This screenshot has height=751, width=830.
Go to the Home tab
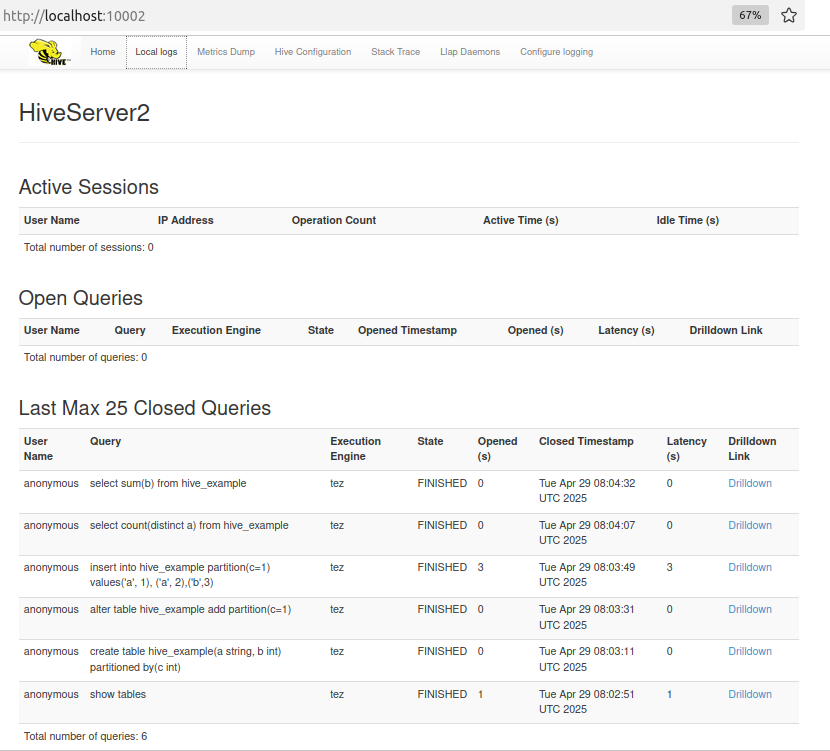(x=103, y=52)
